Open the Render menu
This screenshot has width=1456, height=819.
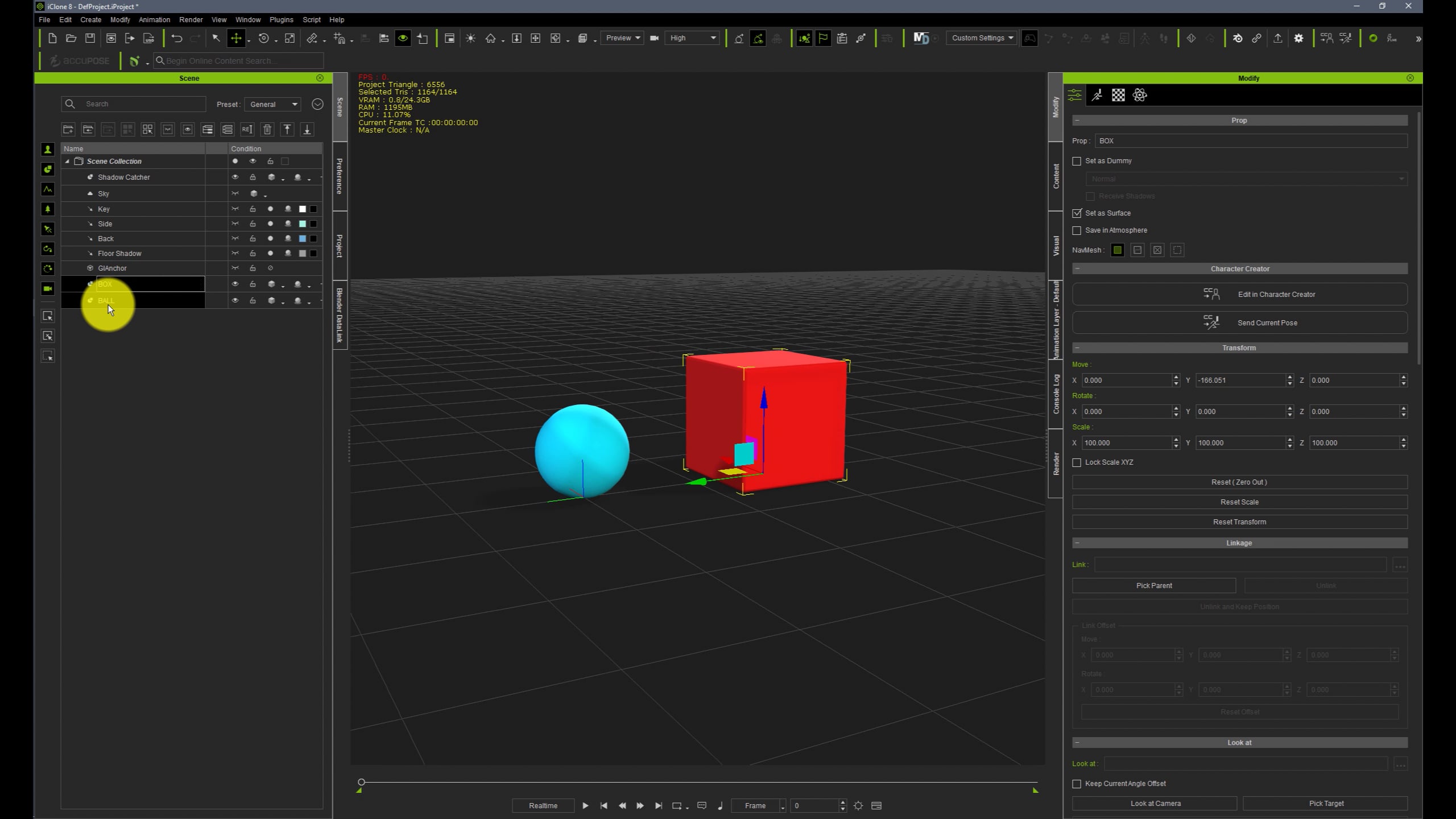point(191,19)
